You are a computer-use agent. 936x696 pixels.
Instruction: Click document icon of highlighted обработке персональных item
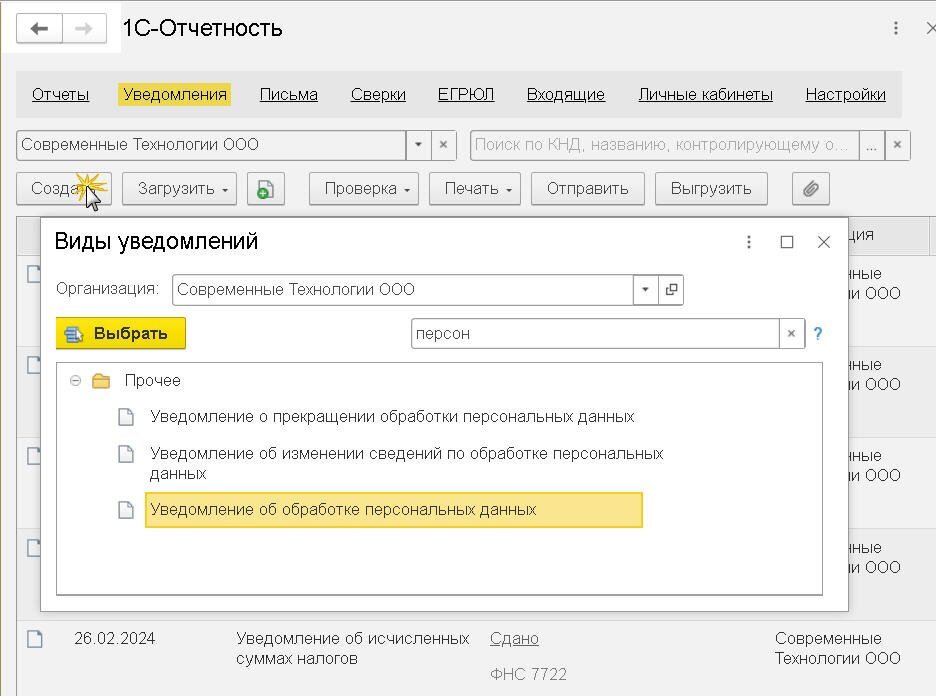(x=126, y=510)
